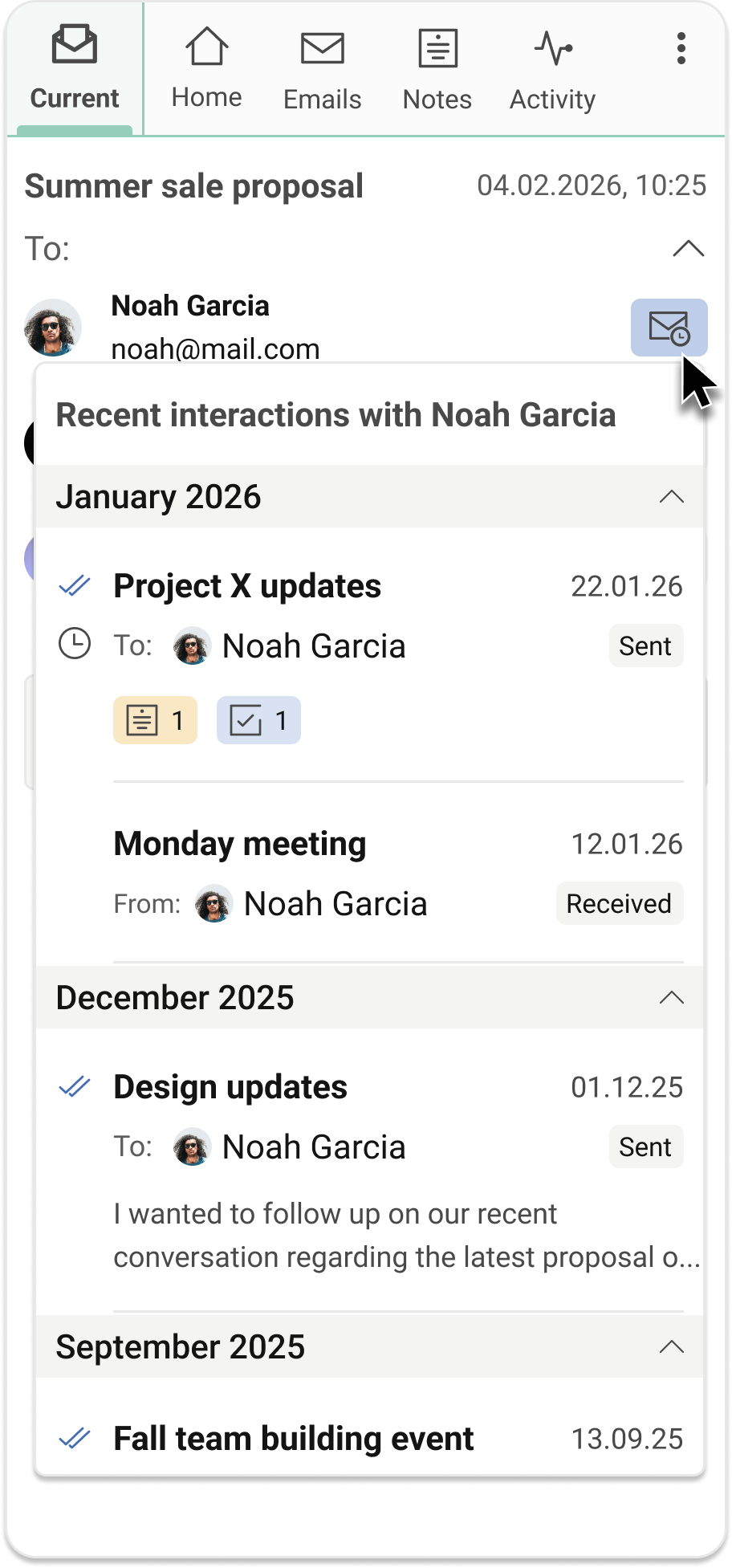Click the double-check read icon for Project X updates
This screenshot has height=1568, width=732.
75,586
